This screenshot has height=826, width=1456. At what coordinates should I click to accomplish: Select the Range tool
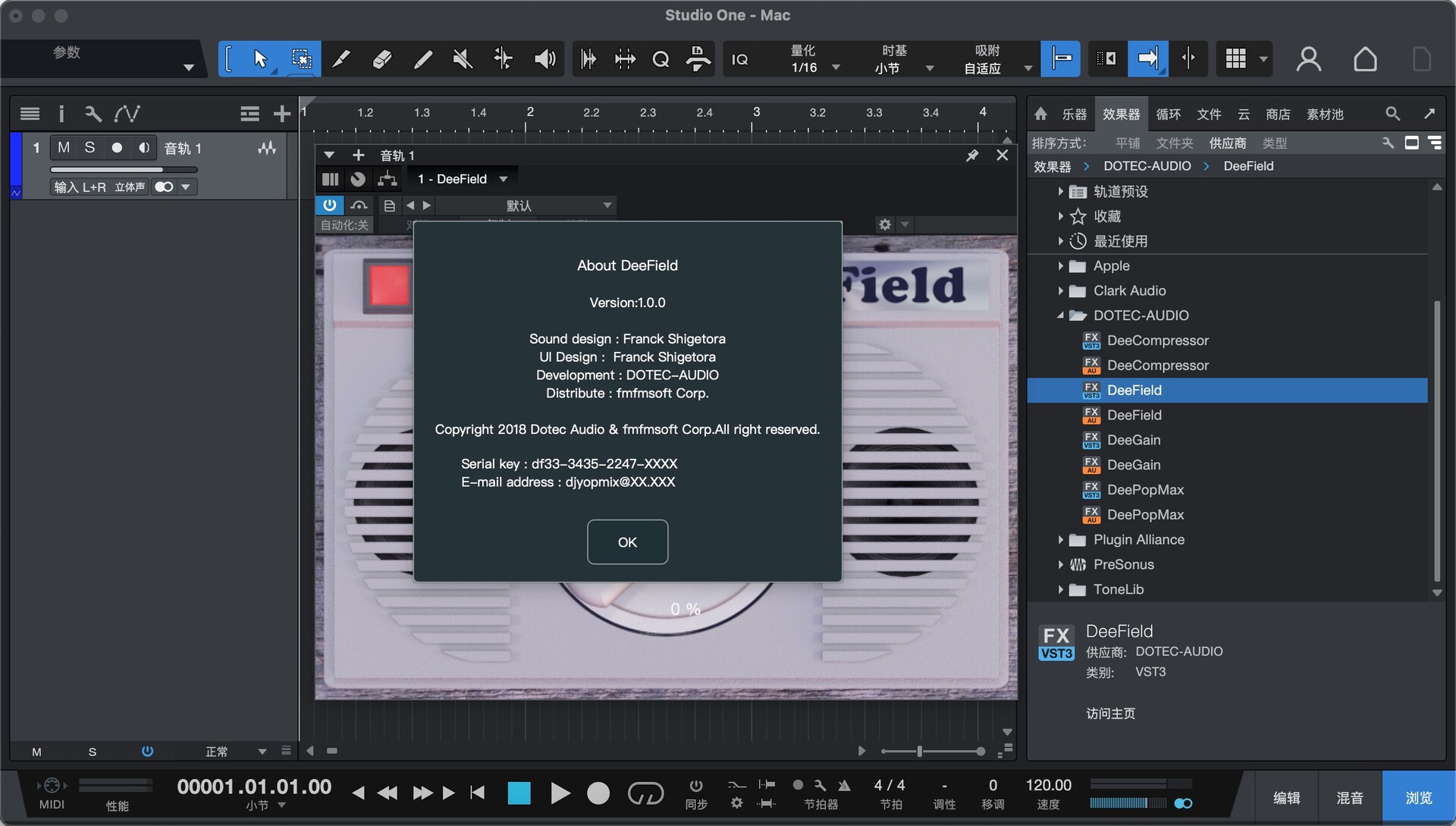(301, 59)
